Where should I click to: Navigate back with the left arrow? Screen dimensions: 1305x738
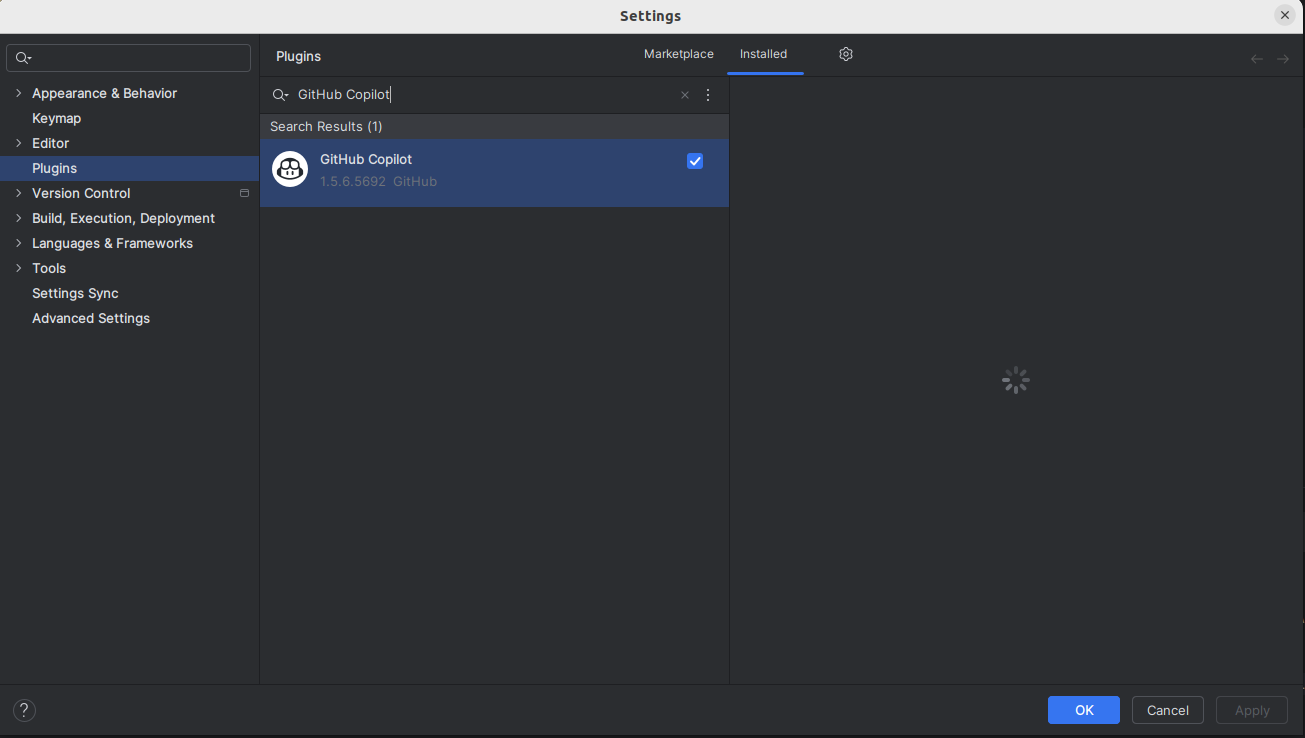tap(1257, 59)
